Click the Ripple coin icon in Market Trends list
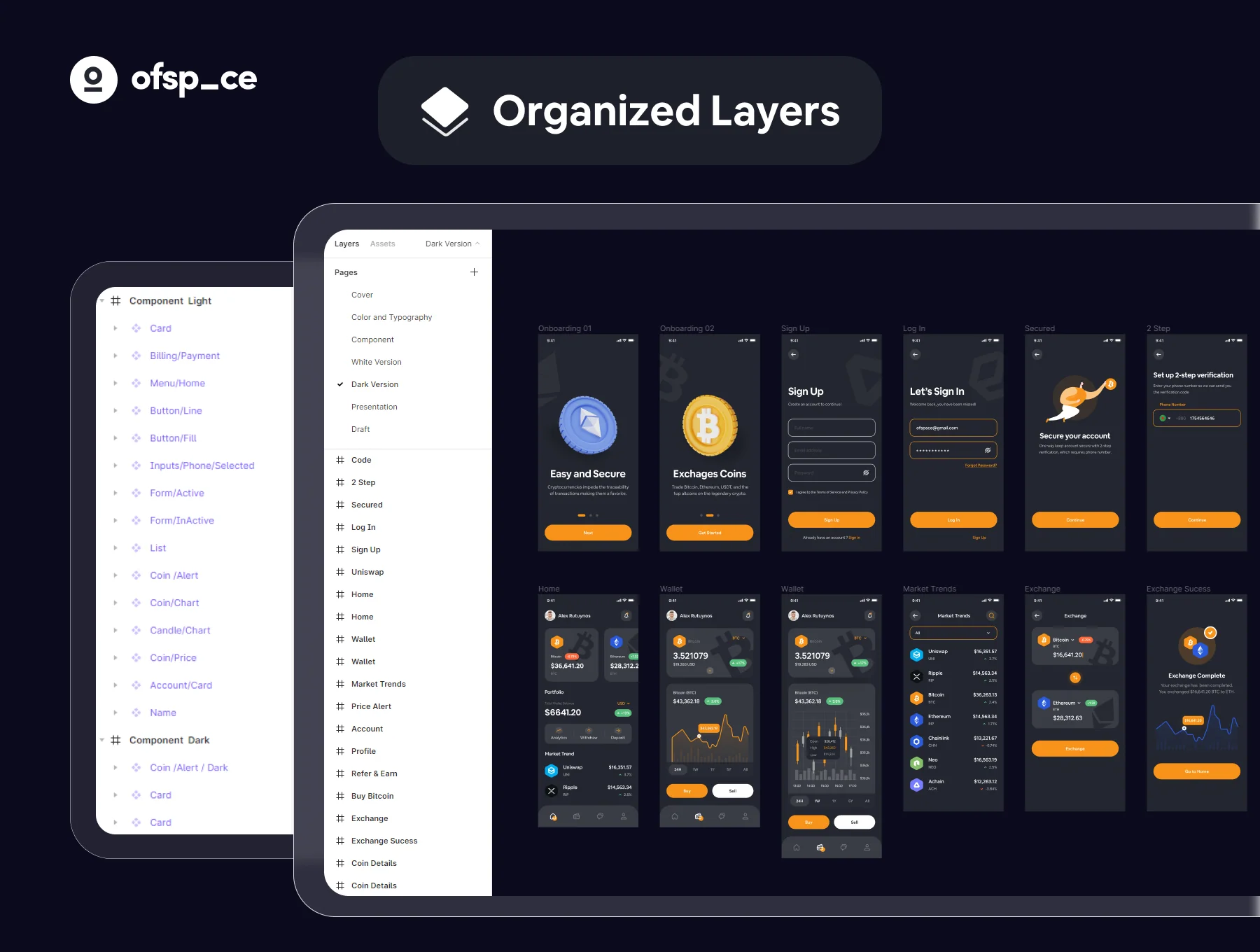1260x952 pixels. click(916, 676)
